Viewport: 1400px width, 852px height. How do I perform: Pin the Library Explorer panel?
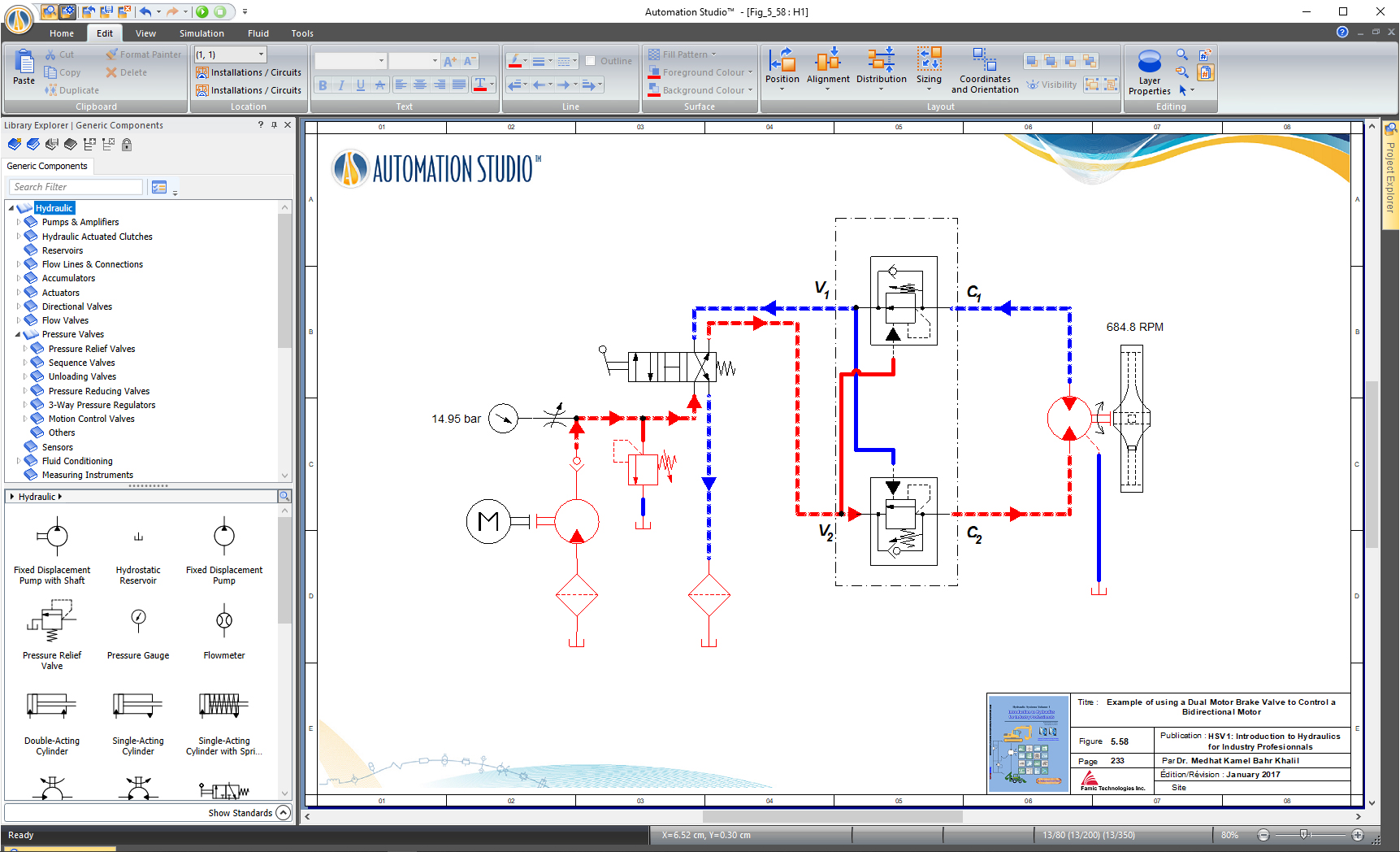tap(274, 125)
